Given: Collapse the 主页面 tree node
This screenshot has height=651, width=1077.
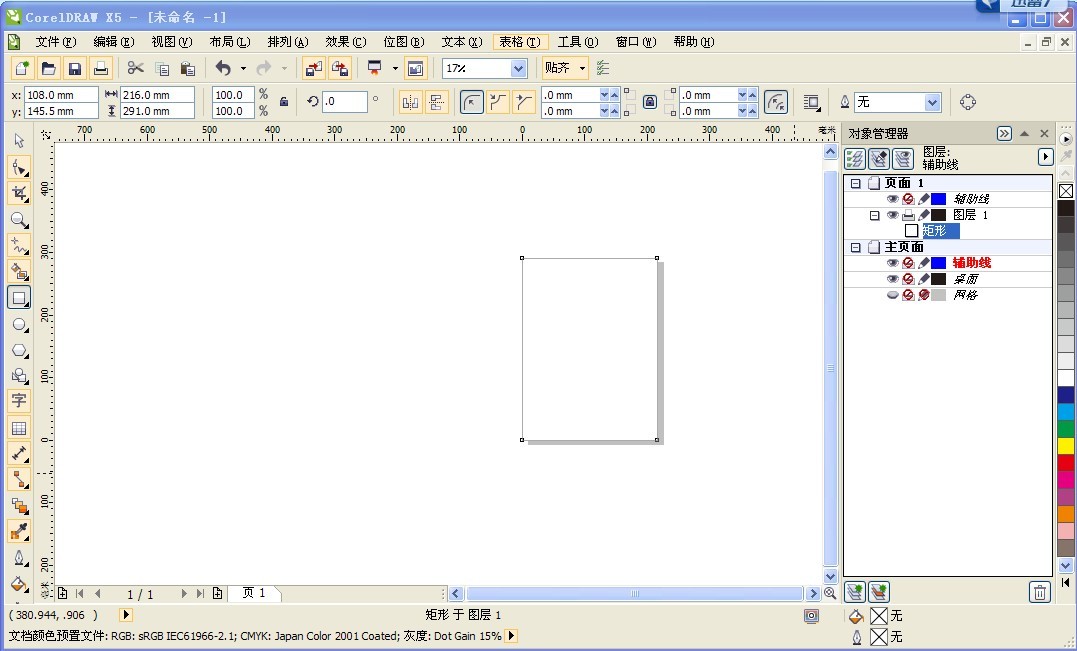Looking at the screenshot, I should (x=855, y=247).
